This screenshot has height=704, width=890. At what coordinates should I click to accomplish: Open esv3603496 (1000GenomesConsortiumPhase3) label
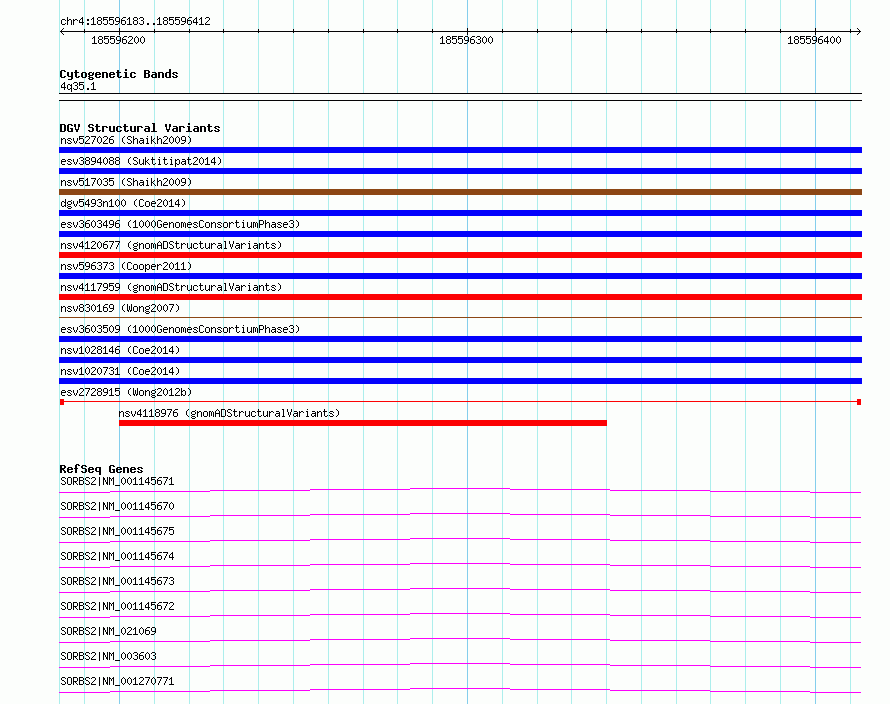pyautogui.click(x=180, y=224)
